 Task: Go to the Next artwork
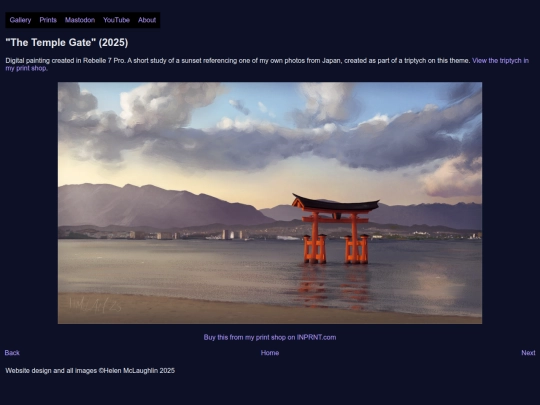coord(528,353)
